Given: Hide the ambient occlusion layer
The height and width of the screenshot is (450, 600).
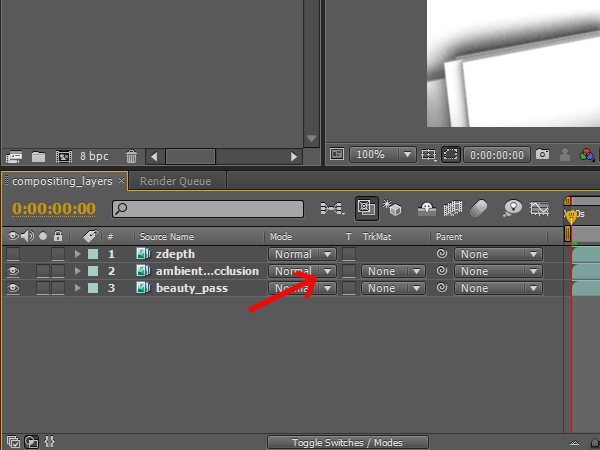Looking at the screenshot, I should [x=13, y=271].
